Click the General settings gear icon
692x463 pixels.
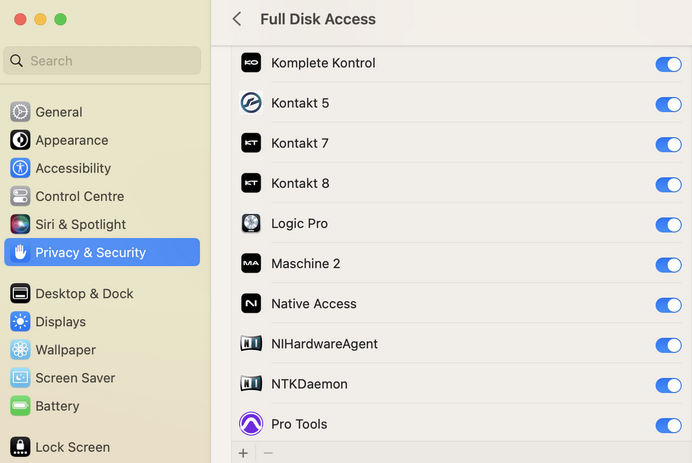point(20,112)
